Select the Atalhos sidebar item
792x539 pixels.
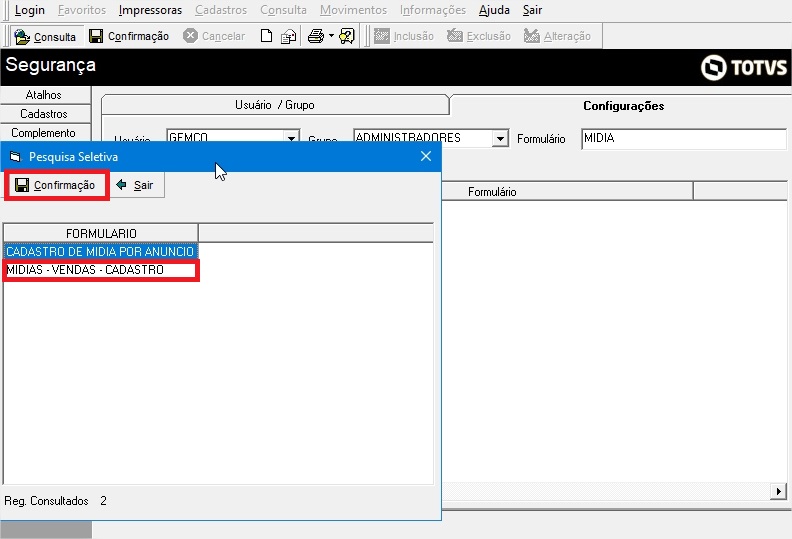(x=45, y=95)
